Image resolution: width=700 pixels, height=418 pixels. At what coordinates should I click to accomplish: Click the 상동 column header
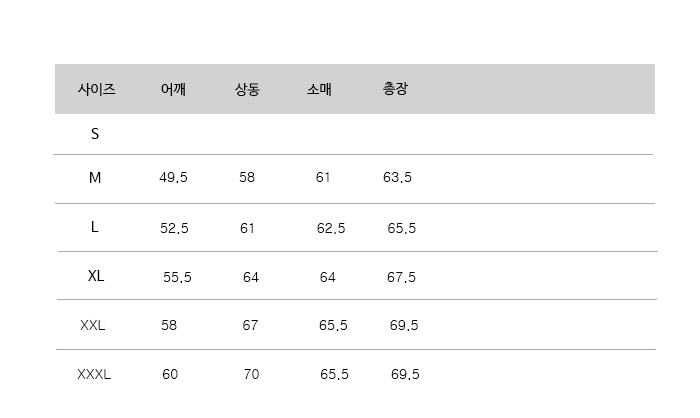point(247,89)
